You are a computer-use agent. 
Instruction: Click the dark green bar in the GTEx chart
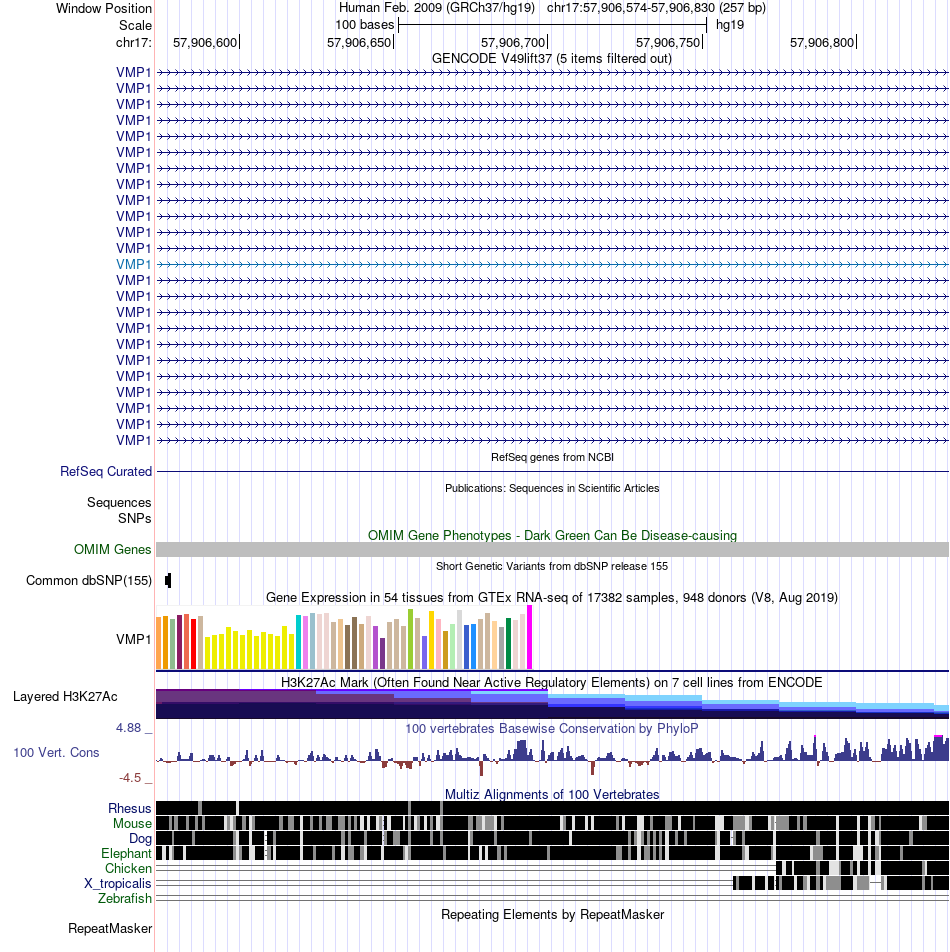[x=508, y=644]
